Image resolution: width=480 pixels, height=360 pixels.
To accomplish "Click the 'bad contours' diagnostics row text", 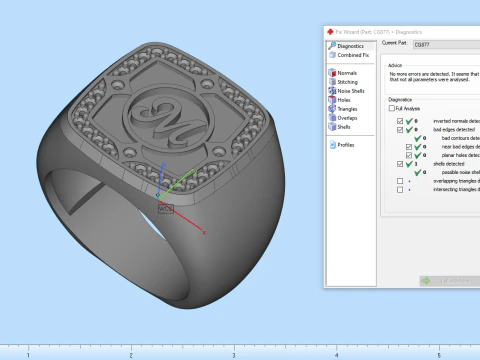I will tap(461, 138).
